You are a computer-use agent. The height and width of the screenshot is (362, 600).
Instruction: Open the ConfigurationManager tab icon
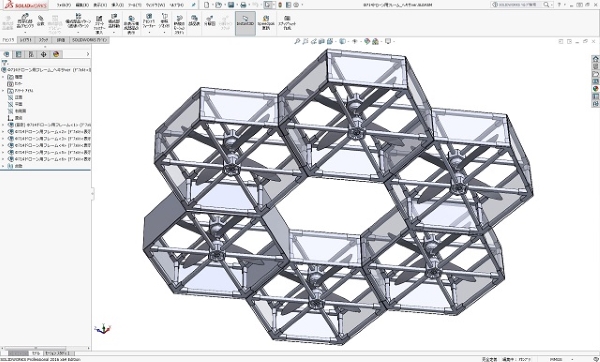pos(31,54)
